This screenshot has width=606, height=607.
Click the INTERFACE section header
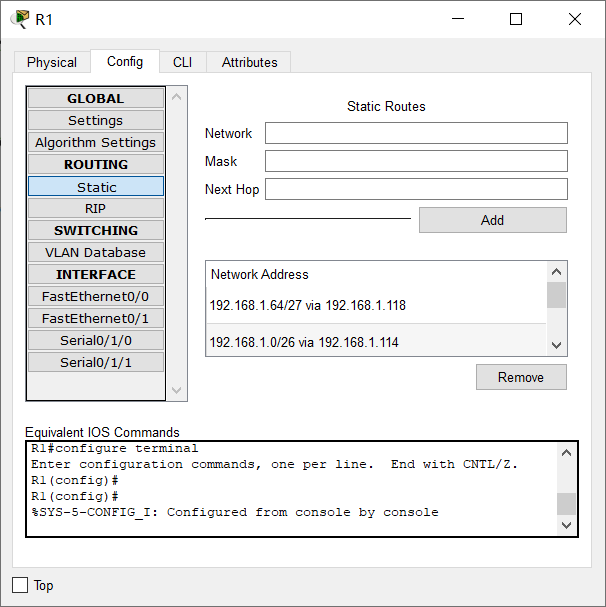point(96,274)
